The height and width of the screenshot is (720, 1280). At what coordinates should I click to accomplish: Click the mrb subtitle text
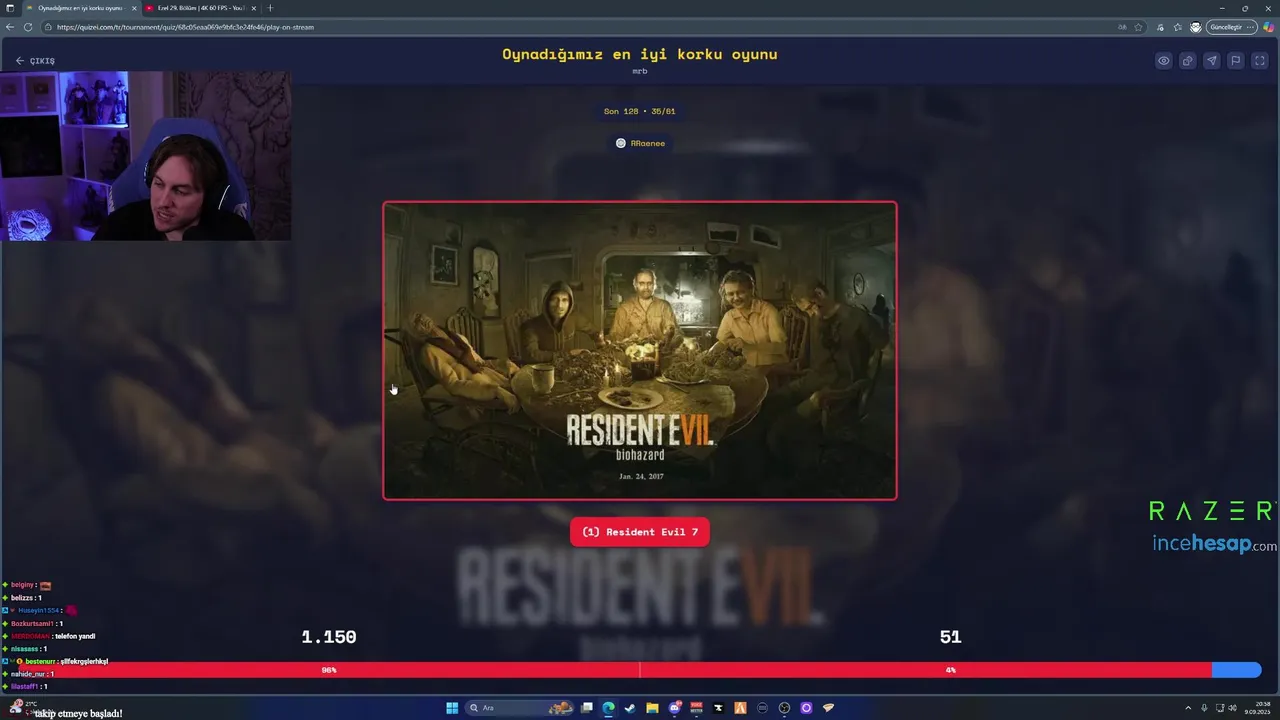click(640, 71)
